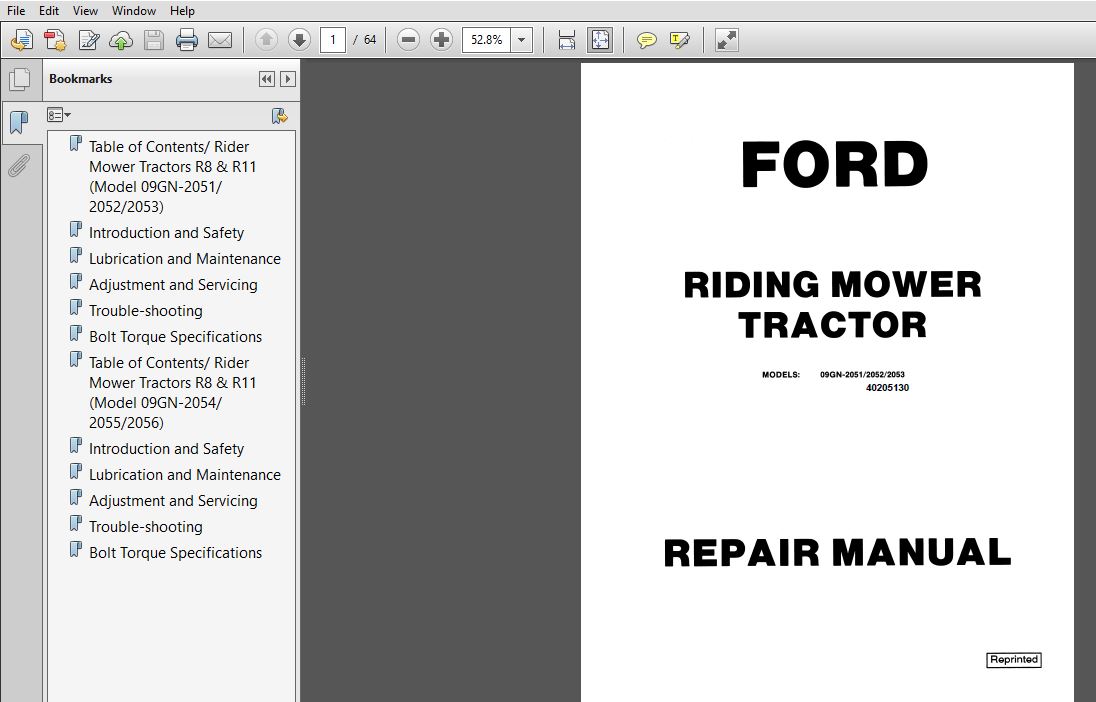The image size is (1096, 702).
Task: Click the Save (floppy disk) icon
Action: click(x=154, y=40)
